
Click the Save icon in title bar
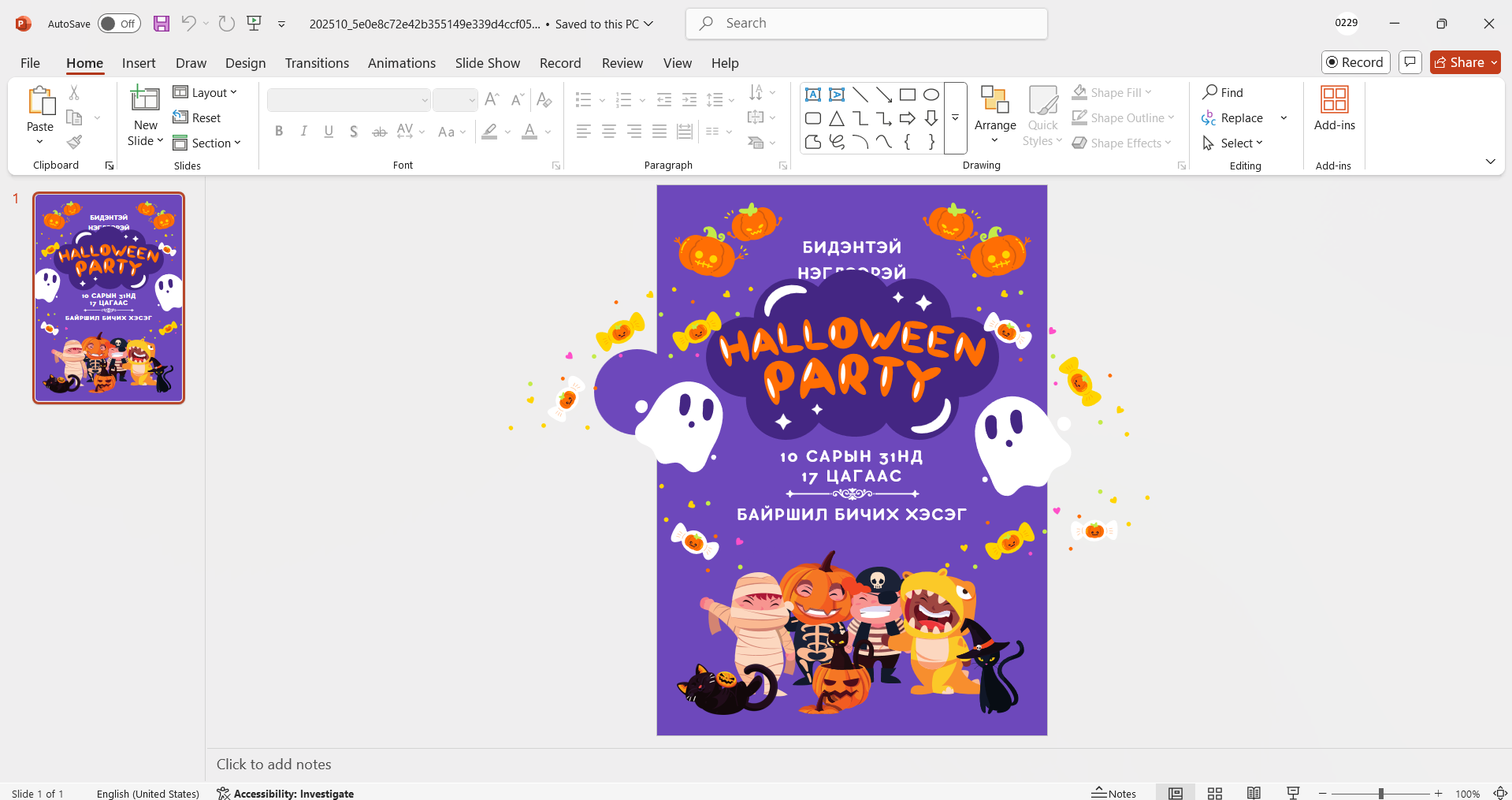point(162,24)
